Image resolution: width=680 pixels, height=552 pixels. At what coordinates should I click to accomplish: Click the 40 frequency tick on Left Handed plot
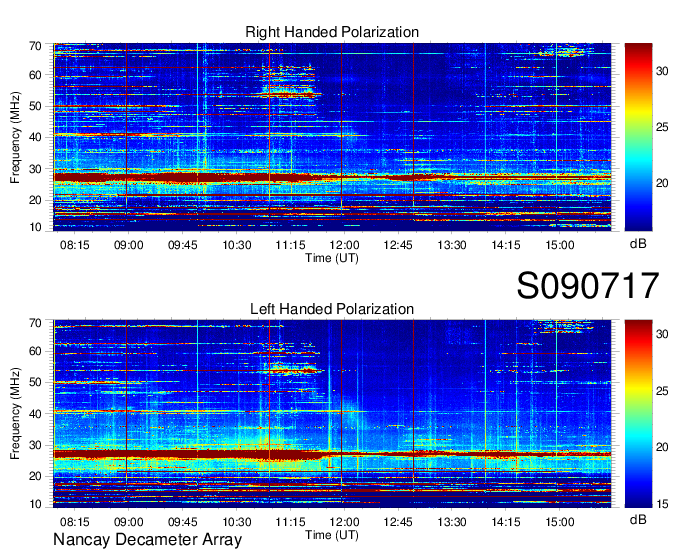coord(35,414)
